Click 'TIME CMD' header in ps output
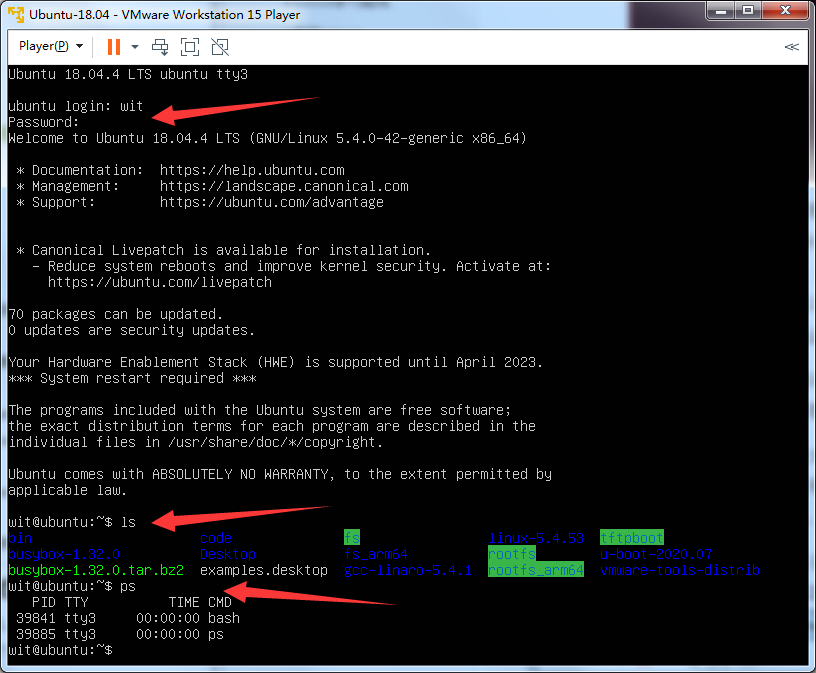 (x=200, y=603)
